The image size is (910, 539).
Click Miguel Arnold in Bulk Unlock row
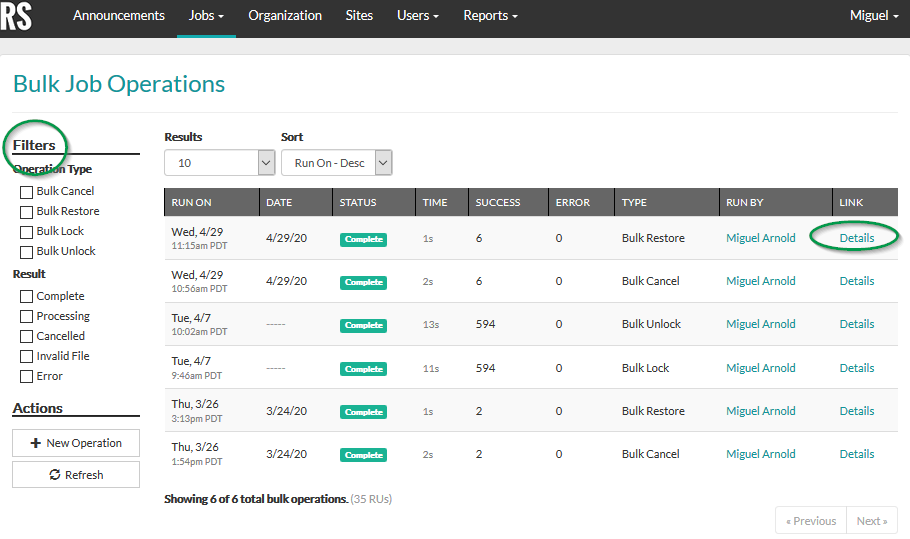coord(760,324)
